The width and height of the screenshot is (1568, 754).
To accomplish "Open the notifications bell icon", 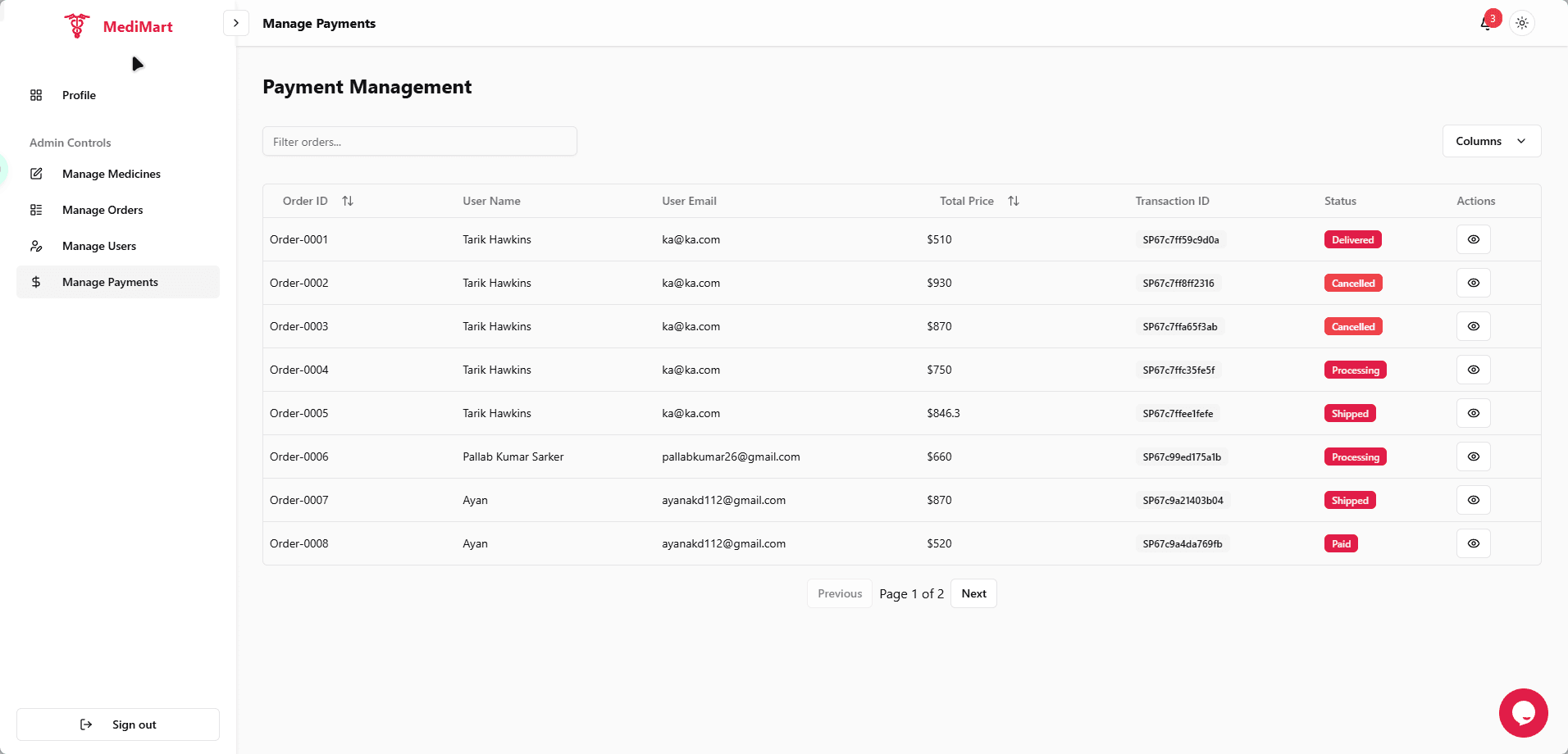I will 1486,23.
